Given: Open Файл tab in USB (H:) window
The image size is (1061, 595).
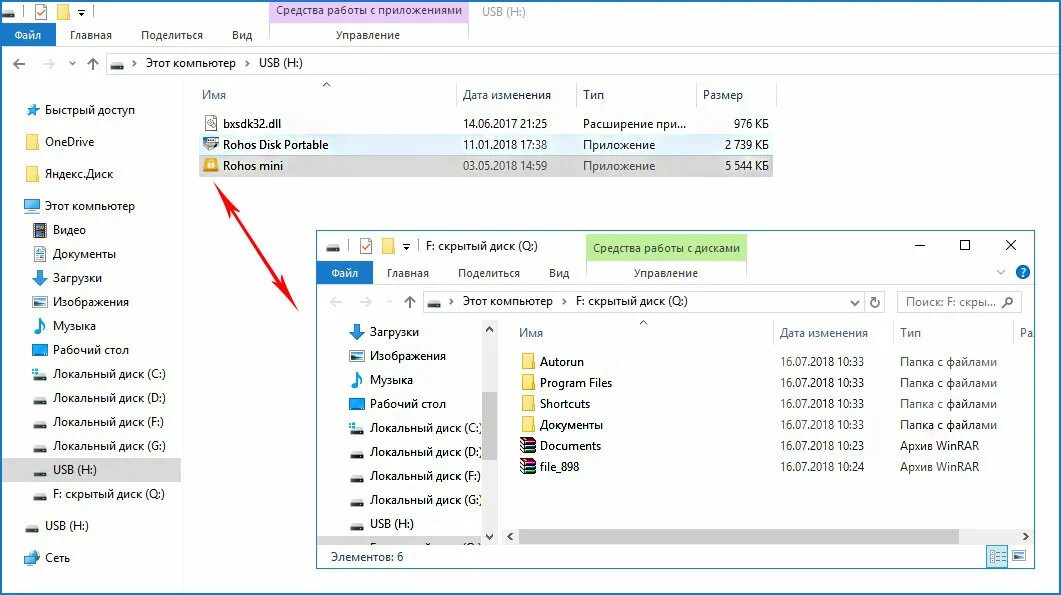Looking at the screenshot, I should click(x=28, y=35).
